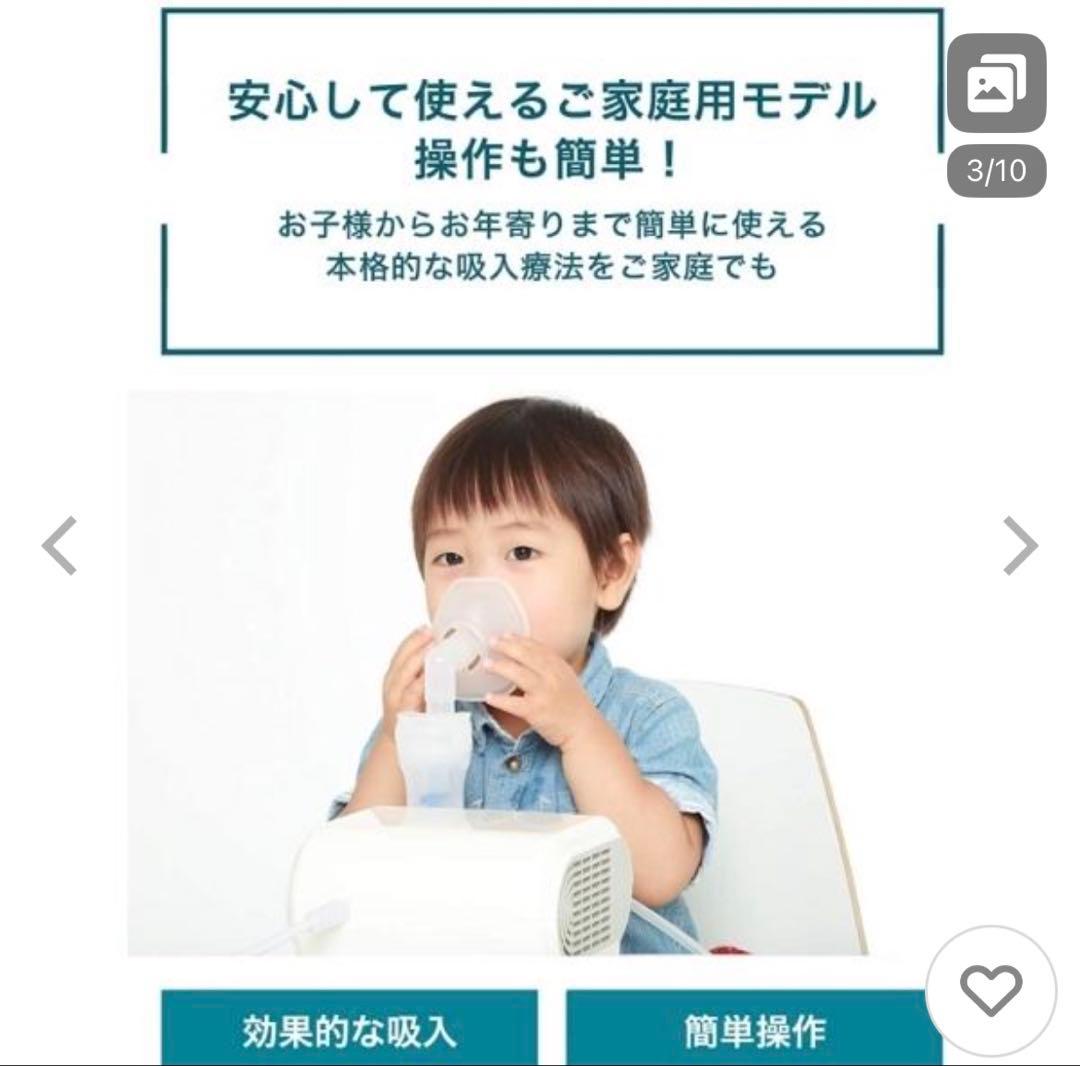Click the 操作も簡単！ heading text
The image size is (1080, 1066).
549,159
